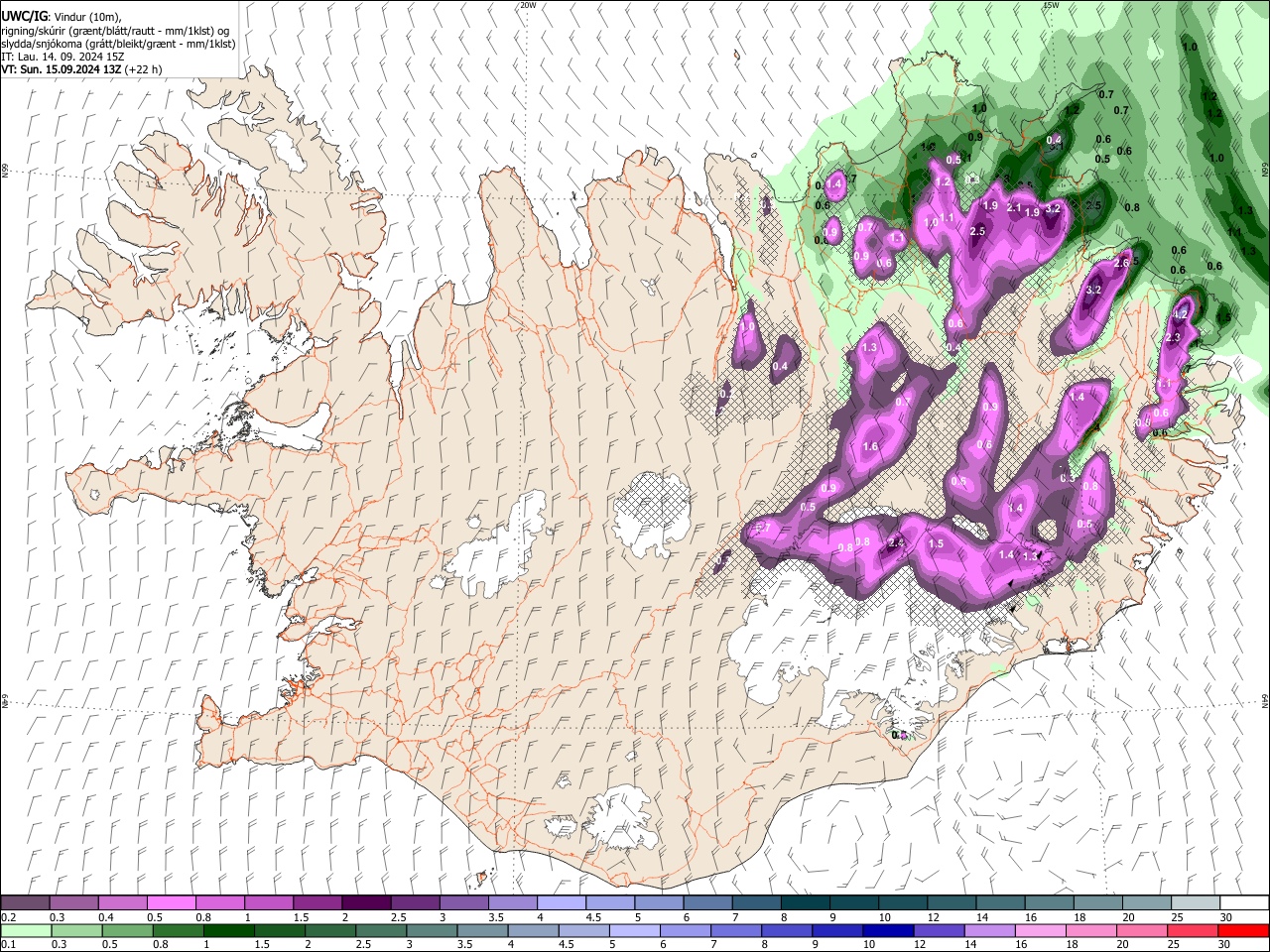Select the snow scale swatch between 6 and 7

tap(707, 903)
